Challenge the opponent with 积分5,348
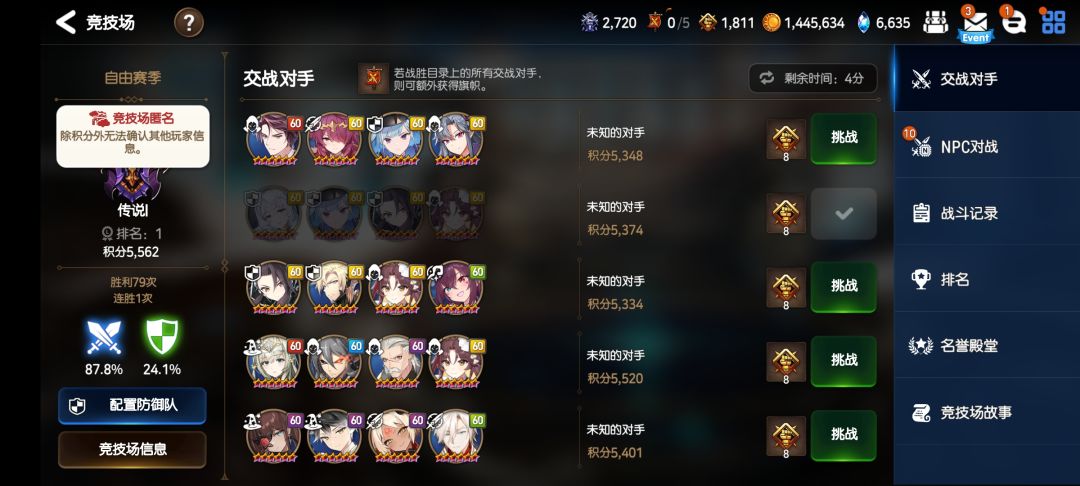 [844, 138]
